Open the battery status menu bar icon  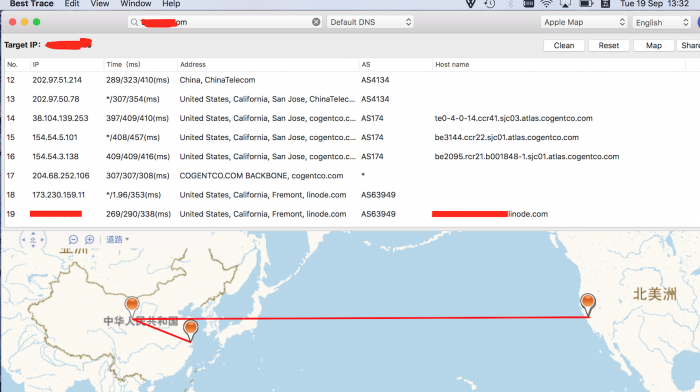[x=586, y=4]
